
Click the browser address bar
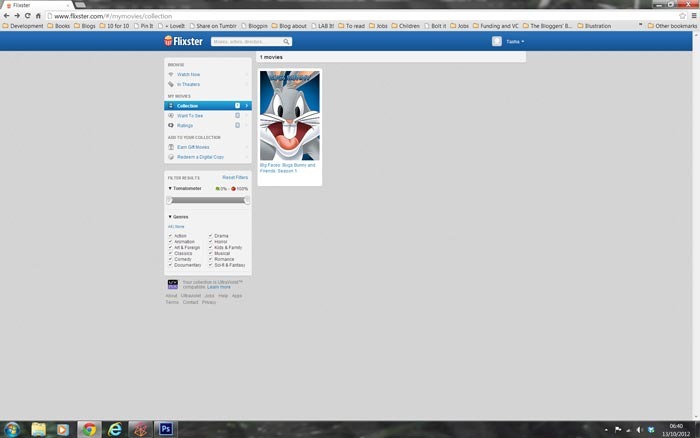(362, 16)
